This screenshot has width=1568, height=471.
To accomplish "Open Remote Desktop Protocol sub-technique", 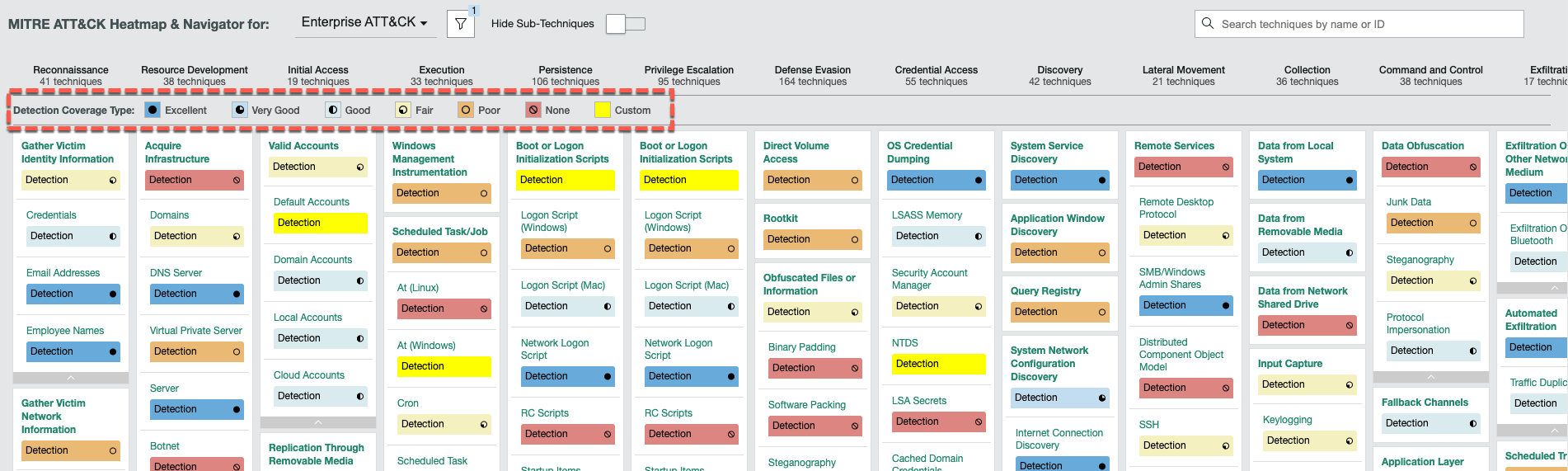I will pyautogui.click(x=1176, y=208).
